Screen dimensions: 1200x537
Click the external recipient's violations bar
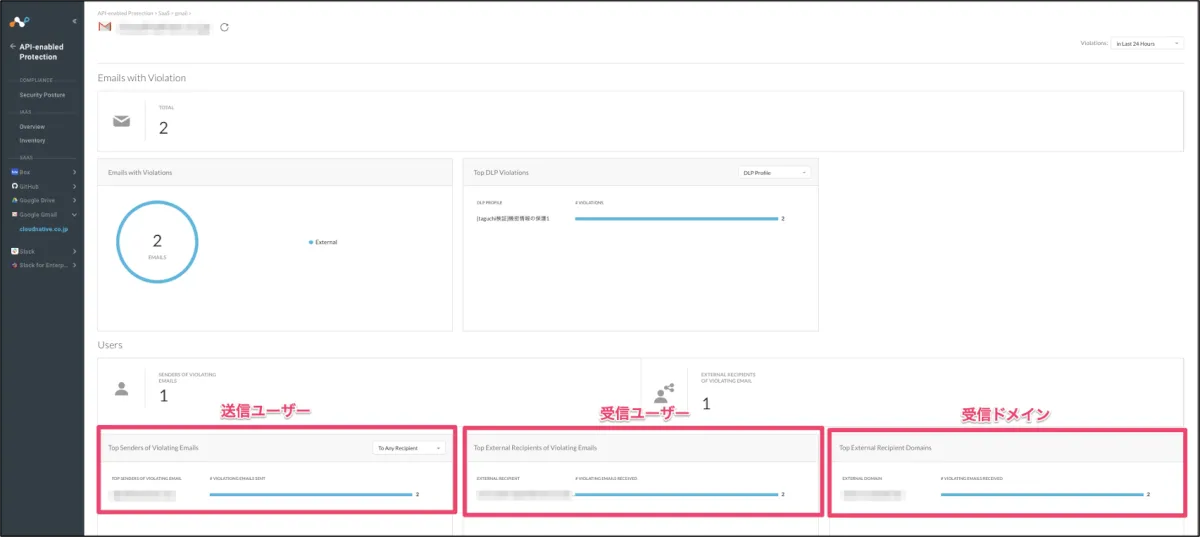(677, 494)
